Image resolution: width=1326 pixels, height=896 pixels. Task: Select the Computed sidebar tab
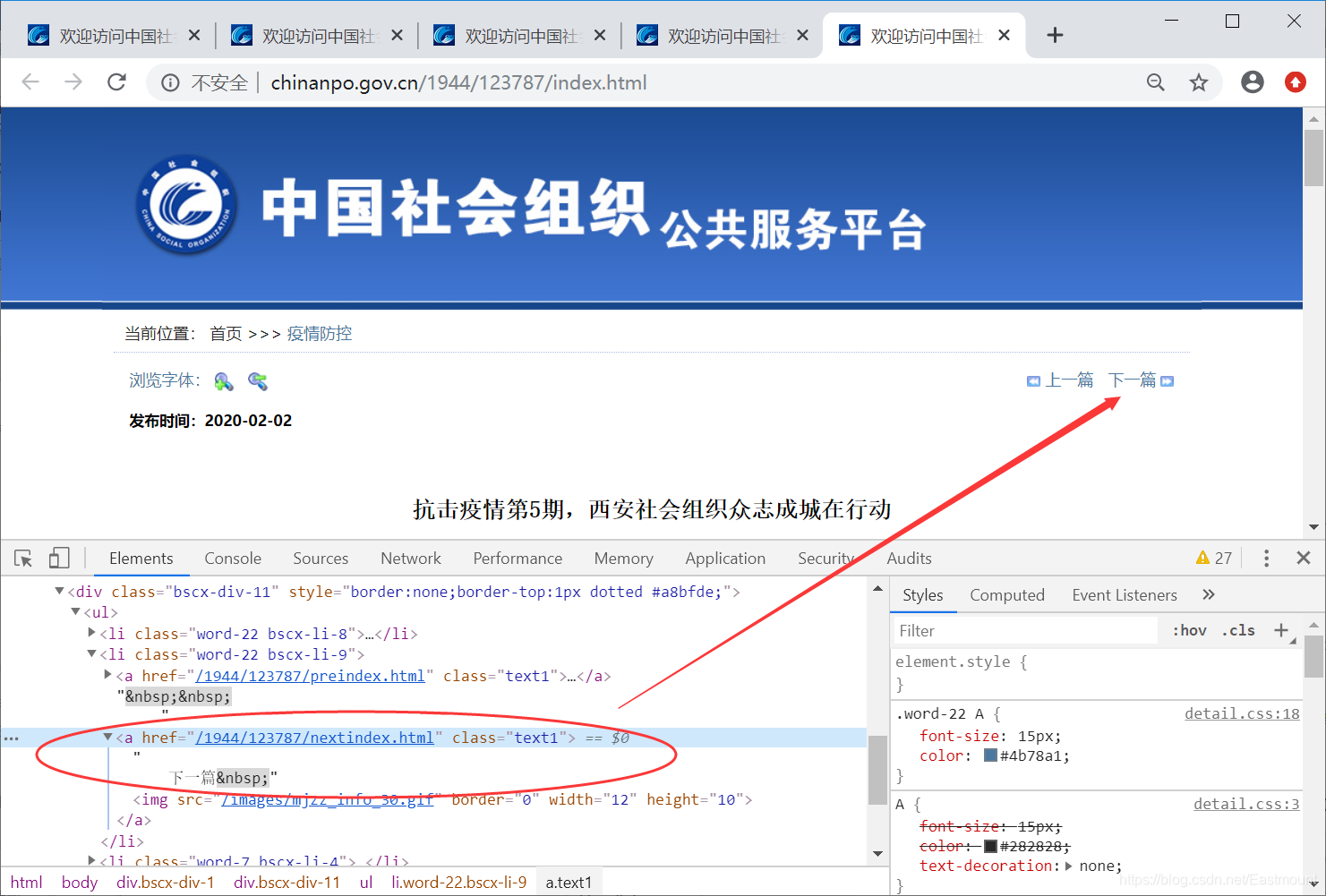tap(1007, 595)
